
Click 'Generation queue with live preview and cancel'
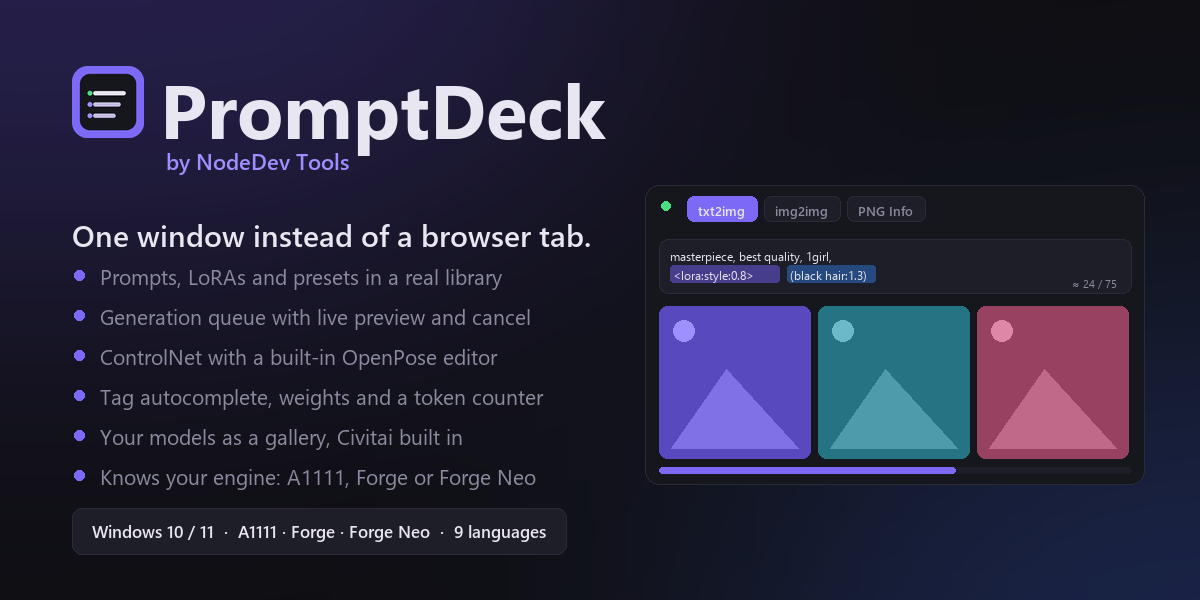(315, 318)
